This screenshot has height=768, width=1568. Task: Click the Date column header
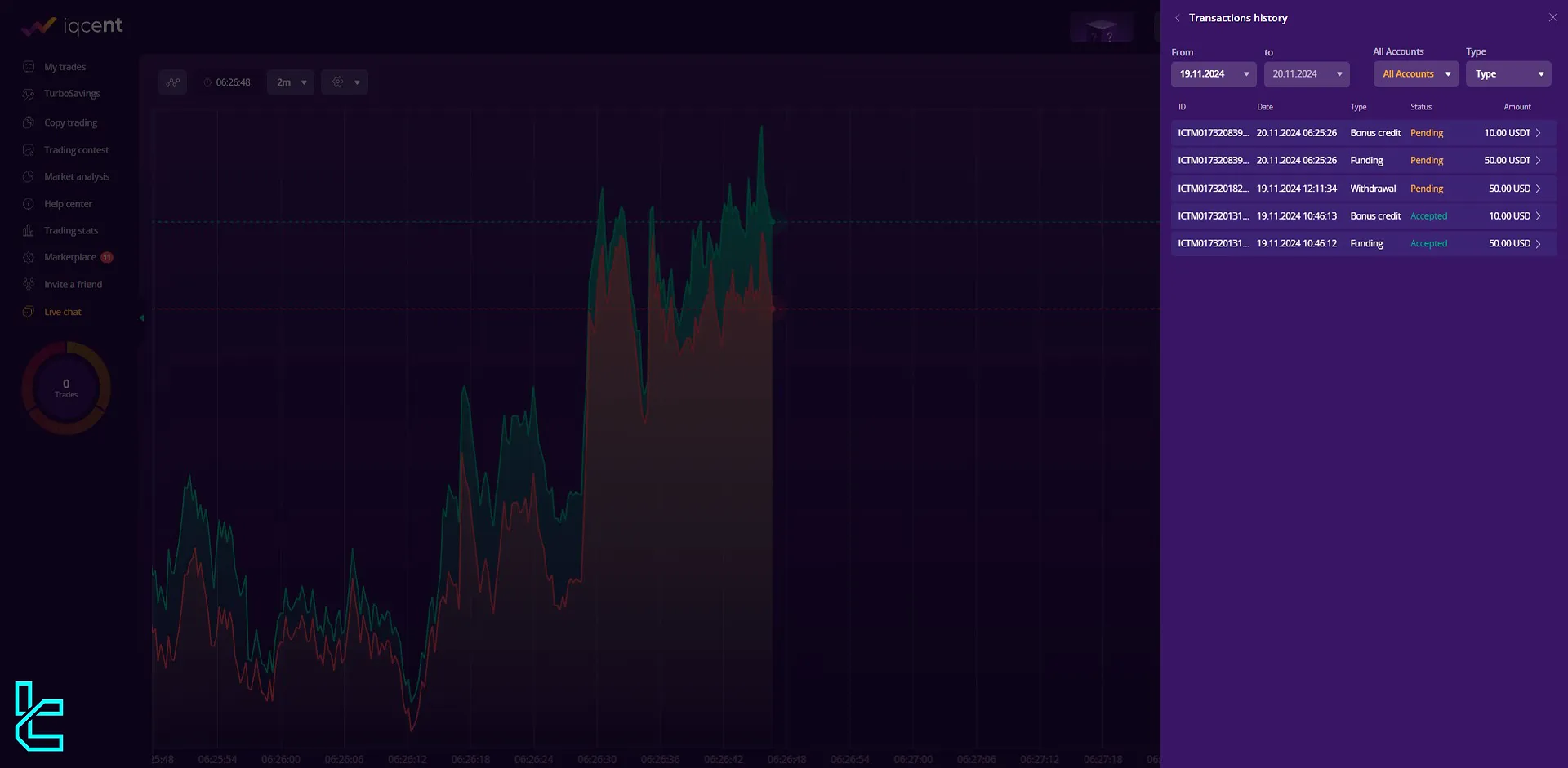click(1265, 107)
